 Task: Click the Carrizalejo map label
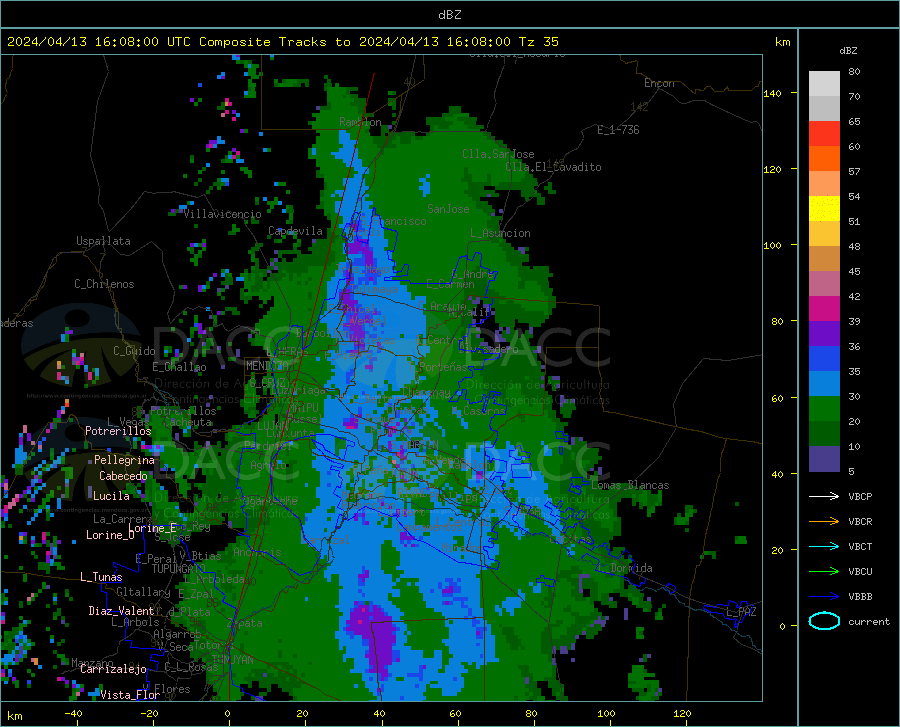pos(113,669)
